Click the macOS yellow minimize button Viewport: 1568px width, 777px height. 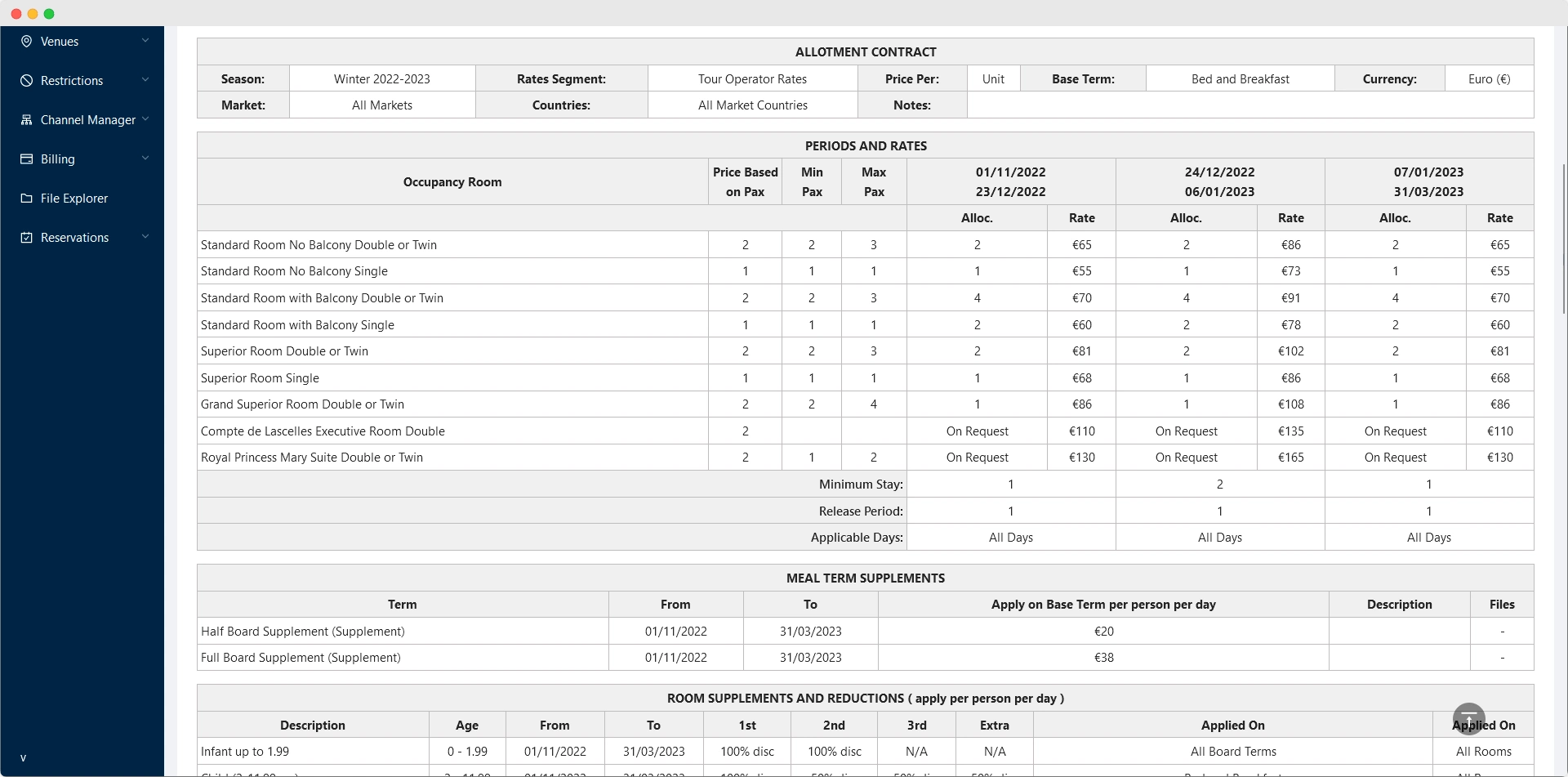pyautogui.click(x=33, y=14)
